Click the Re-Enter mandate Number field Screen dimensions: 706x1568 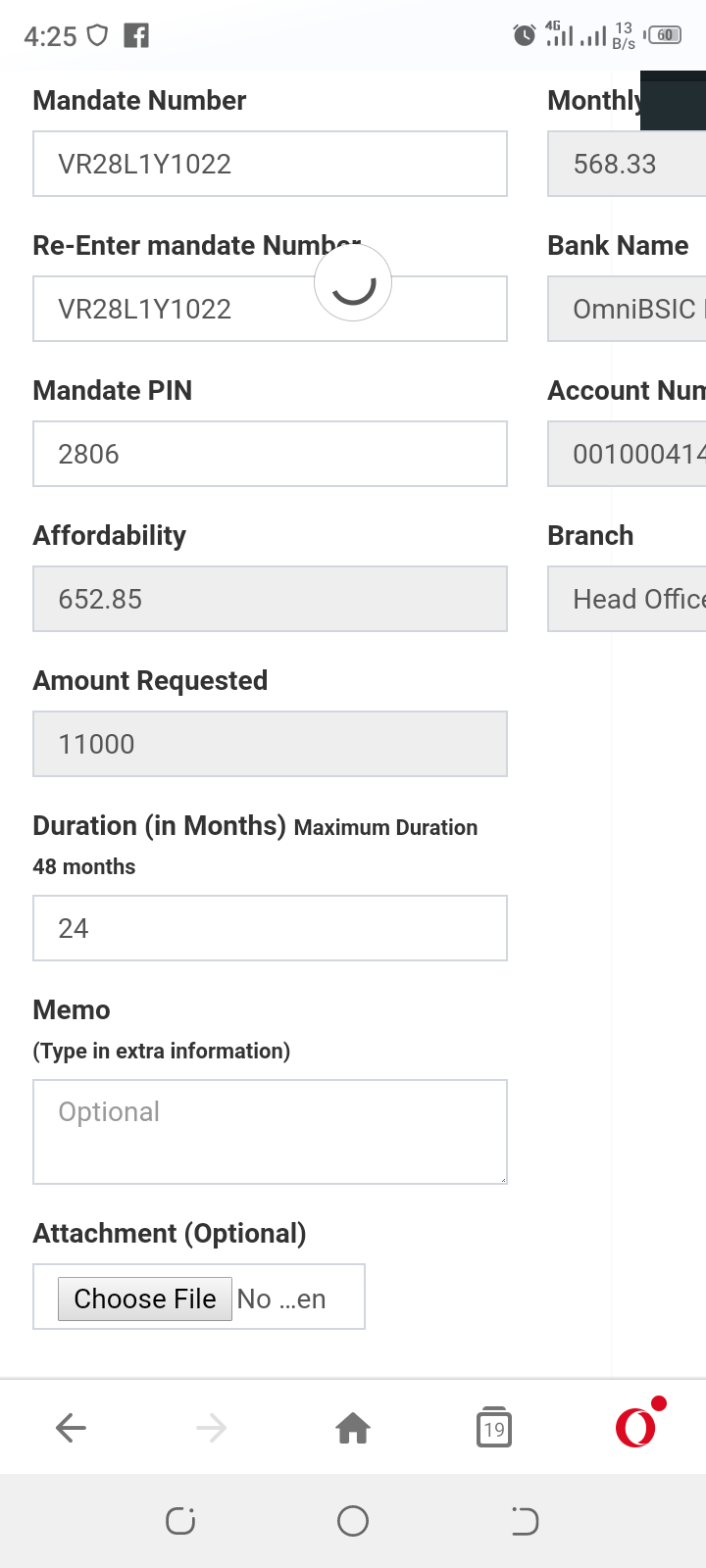click(176, 310)
